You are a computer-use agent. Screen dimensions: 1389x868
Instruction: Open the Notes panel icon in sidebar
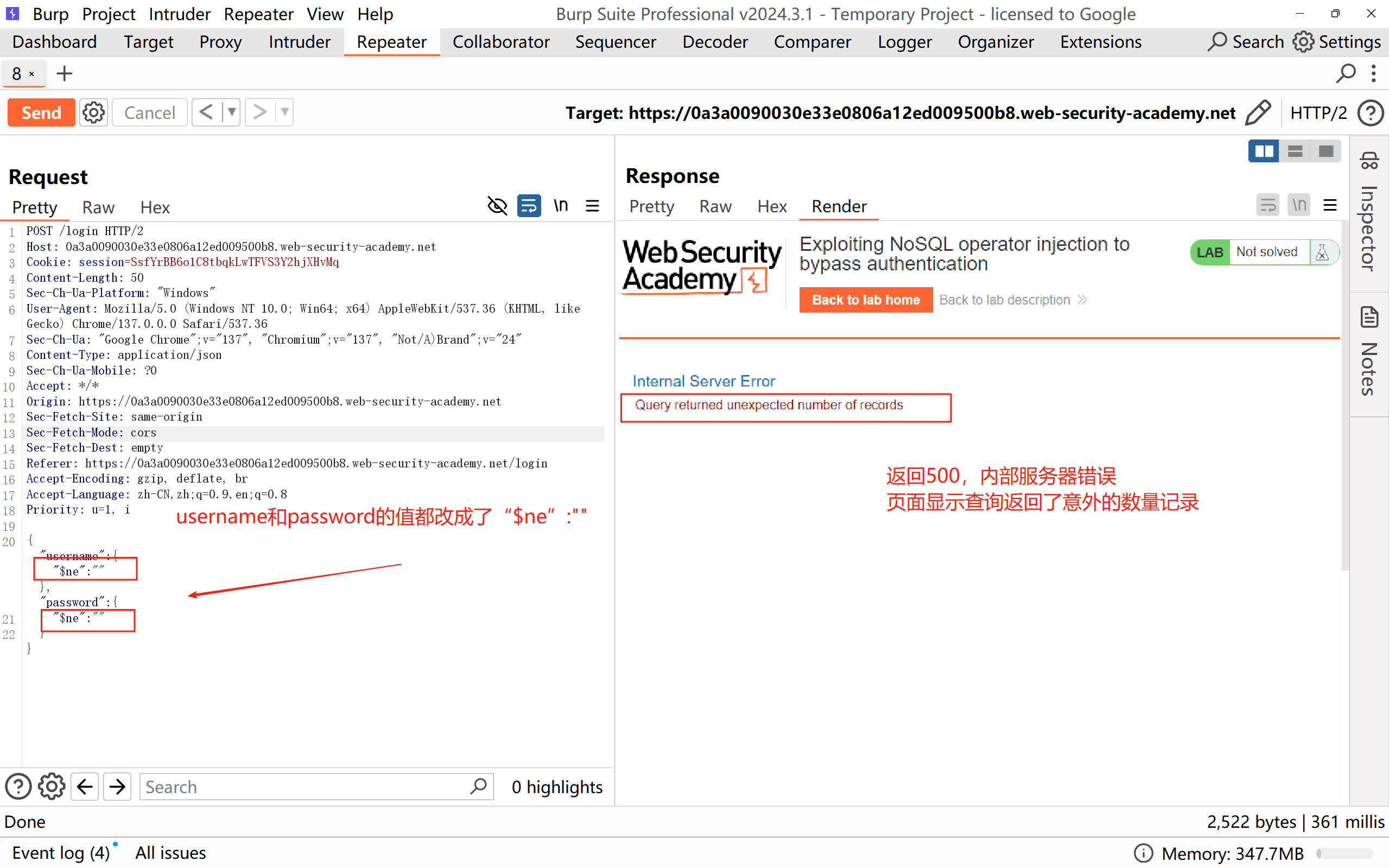coord(1369,317)
